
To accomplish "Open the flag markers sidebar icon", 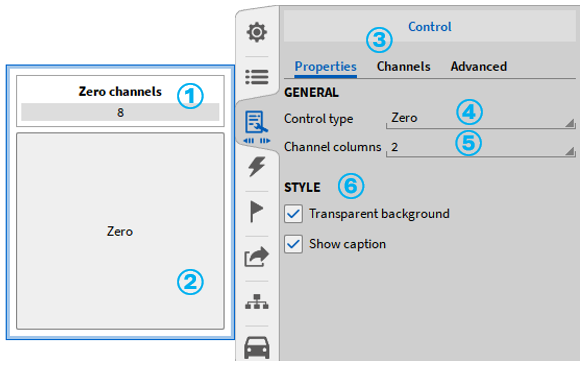I will pyautogui.click(x=256, y=211).
